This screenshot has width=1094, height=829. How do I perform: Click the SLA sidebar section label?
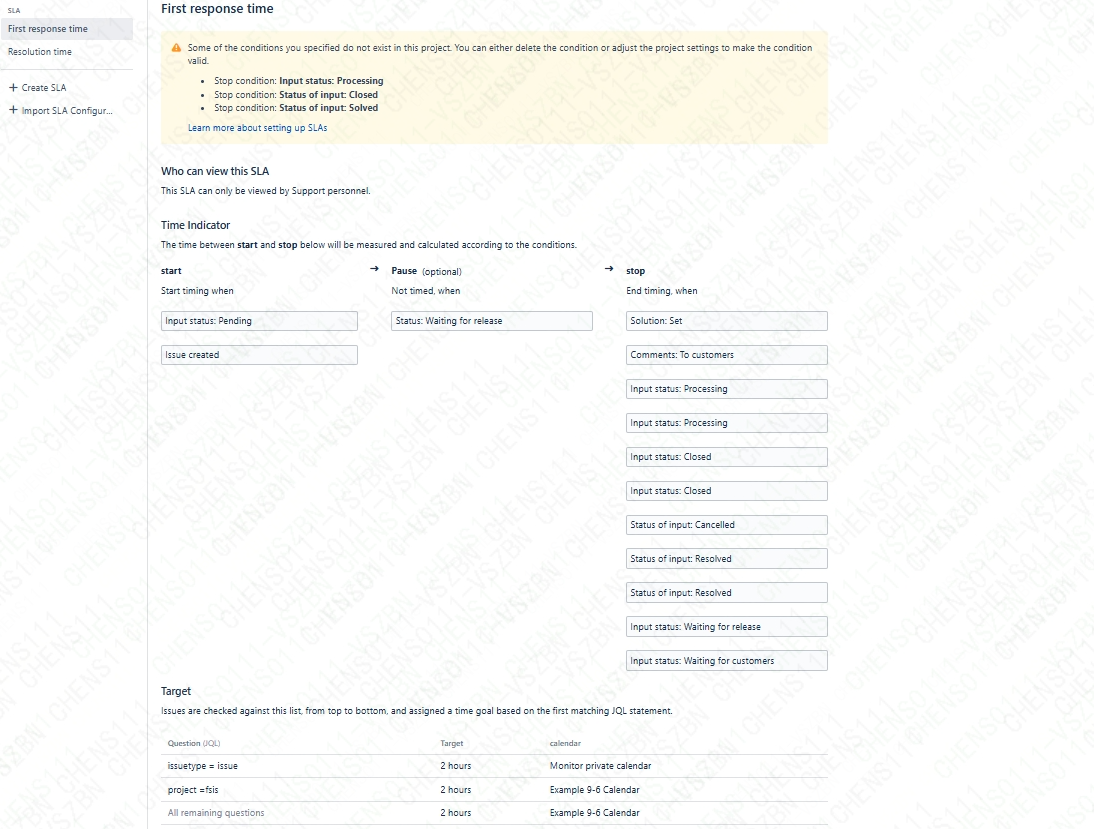14,10
